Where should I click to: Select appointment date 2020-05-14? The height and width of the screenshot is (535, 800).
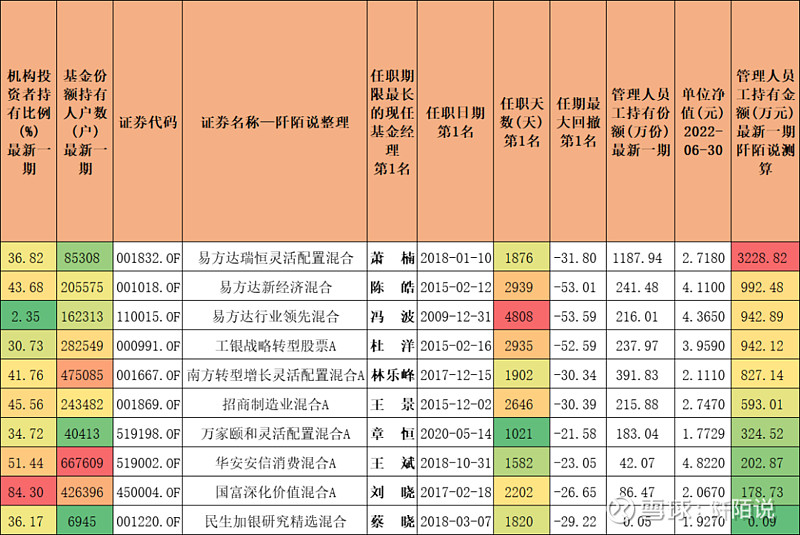(456, 434)
